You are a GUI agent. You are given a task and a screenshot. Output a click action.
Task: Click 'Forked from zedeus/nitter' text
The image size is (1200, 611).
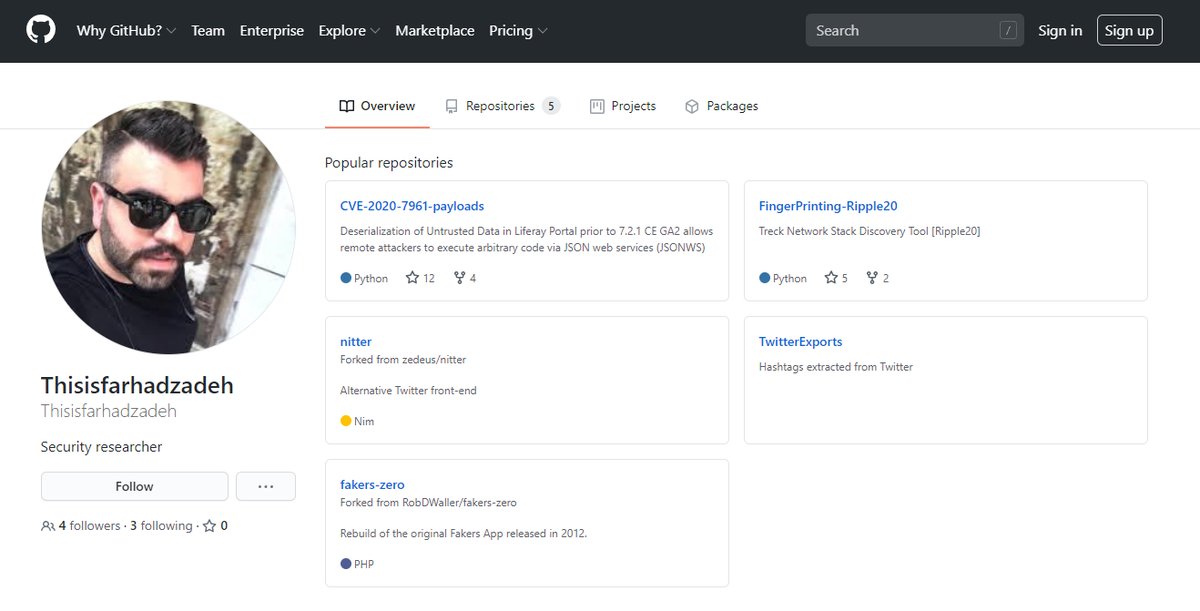point(403,359)
